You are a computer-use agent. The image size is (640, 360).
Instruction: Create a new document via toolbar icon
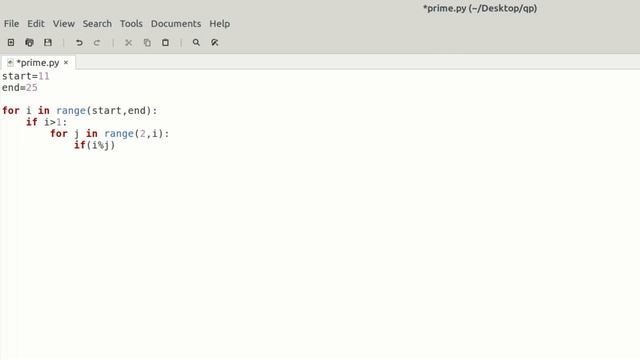[11, 42]
